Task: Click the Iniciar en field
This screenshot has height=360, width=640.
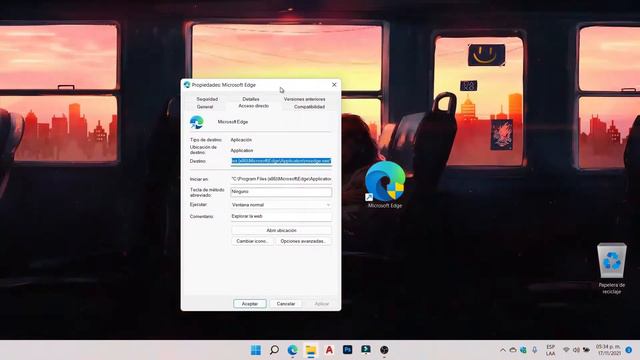Action: tap(281, 179)
